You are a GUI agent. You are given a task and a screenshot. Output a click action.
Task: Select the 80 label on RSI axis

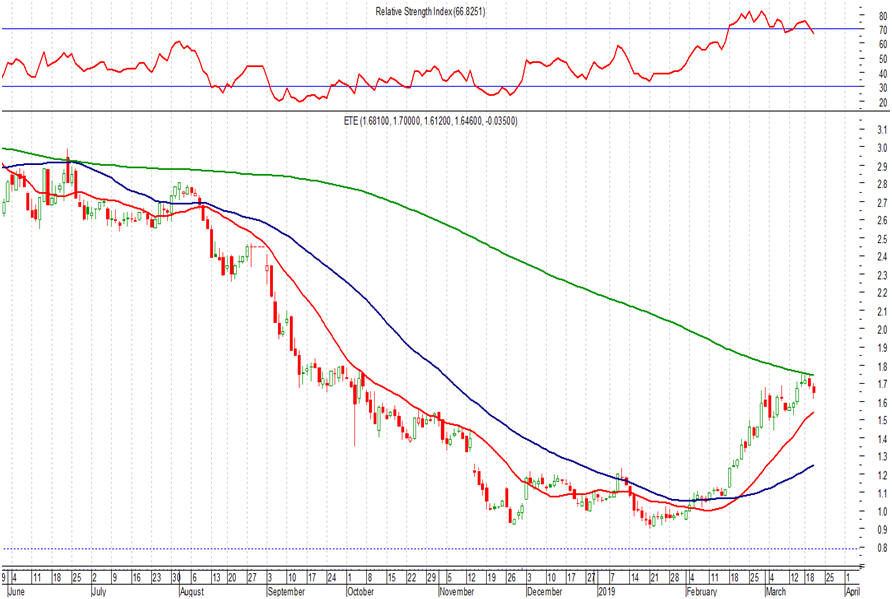(883, 16)
